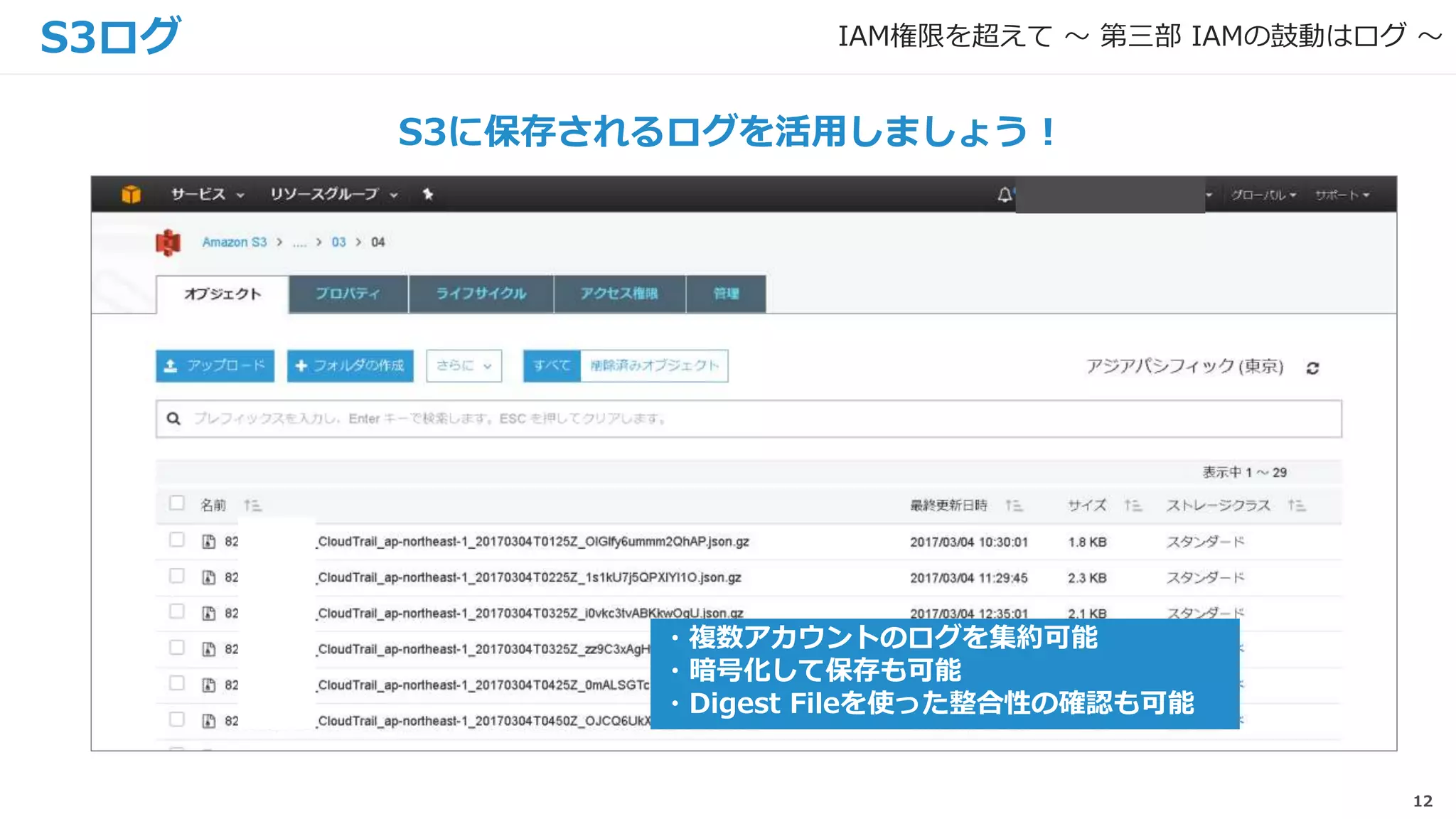Switch to the アクセス権限 tab
The height and width of the screenshot is (819, 1456).
pos(619,294)
